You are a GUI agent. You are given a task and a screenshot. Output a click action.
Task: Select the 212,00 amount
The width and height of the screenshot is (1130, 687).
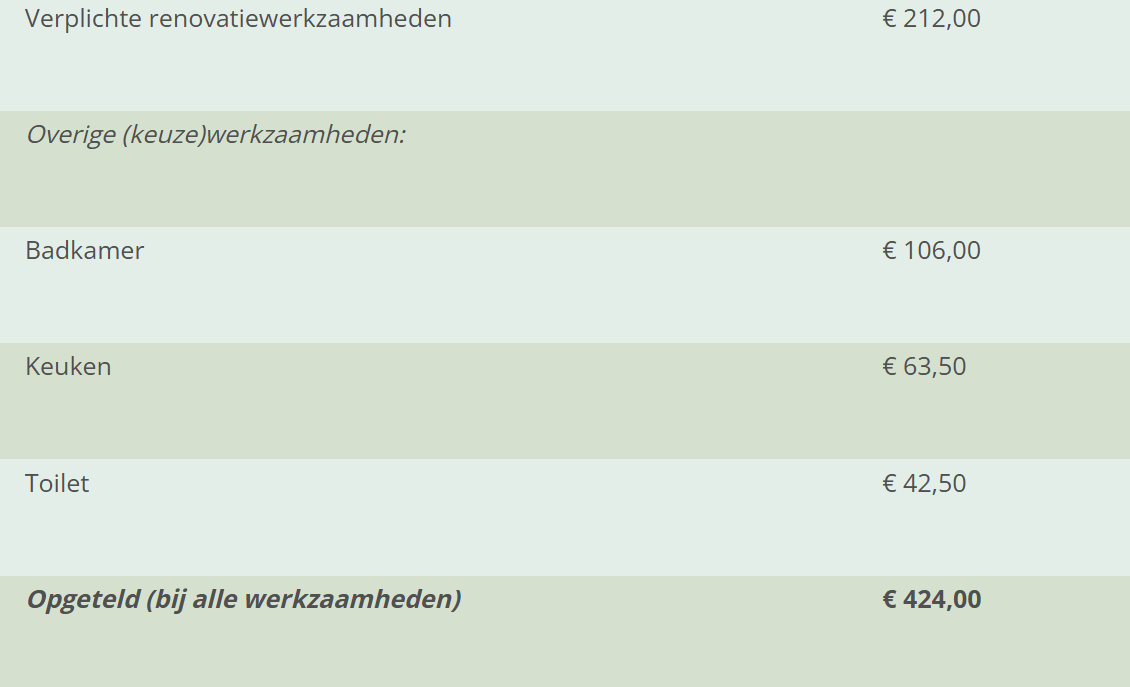tap(942, 19)
